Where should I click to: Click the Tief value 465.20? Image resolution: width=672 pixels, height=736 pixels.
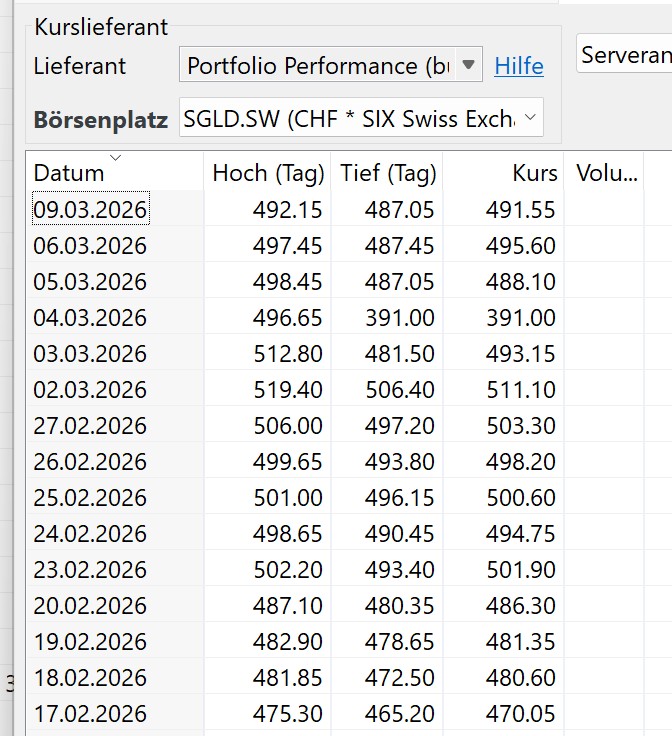tap(400, 713)
